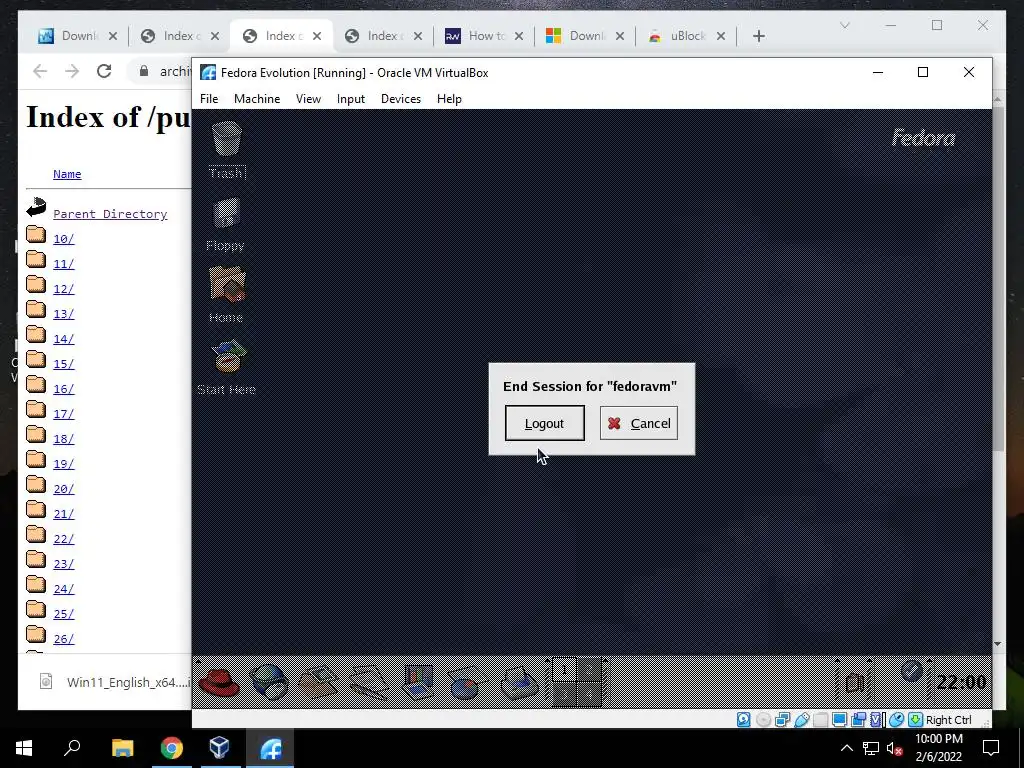Open the 15/ folder link

(x=63, y=364)
